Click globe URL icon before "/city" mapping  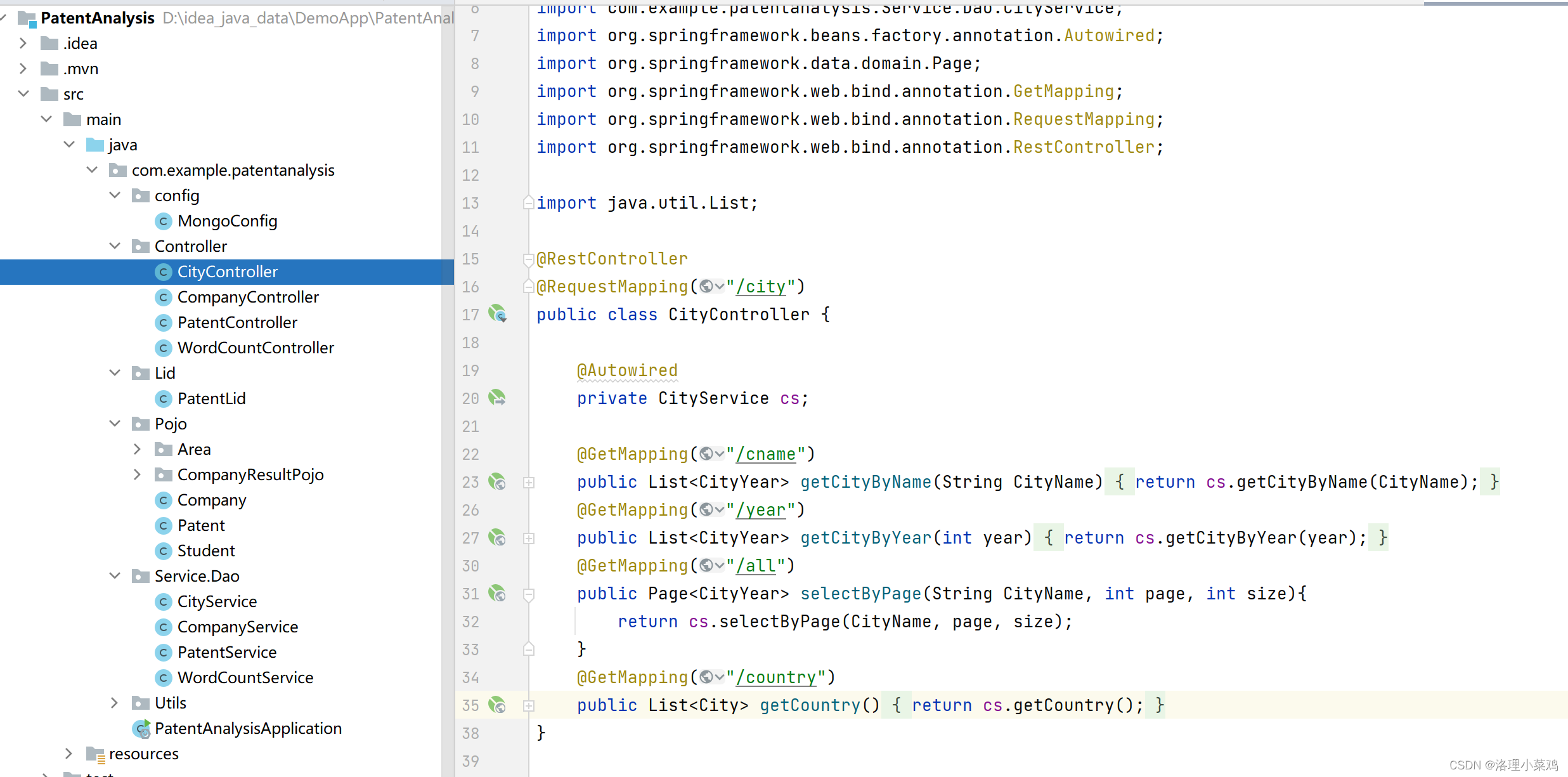point(706,287)
